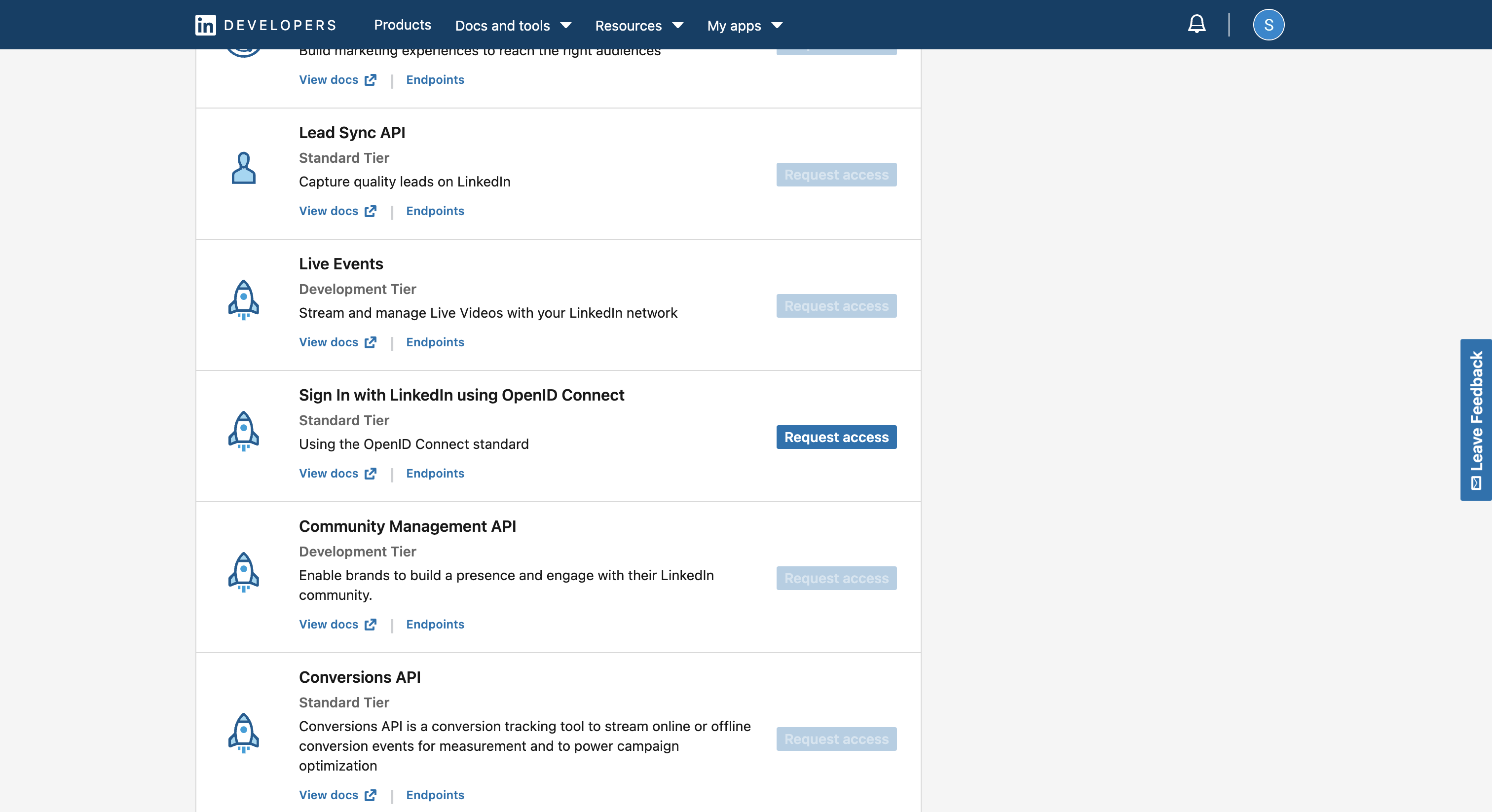This screenshot has height=812, width=1492.
Task: Click the Conversions API rocket icon
Action: point(243,732)
